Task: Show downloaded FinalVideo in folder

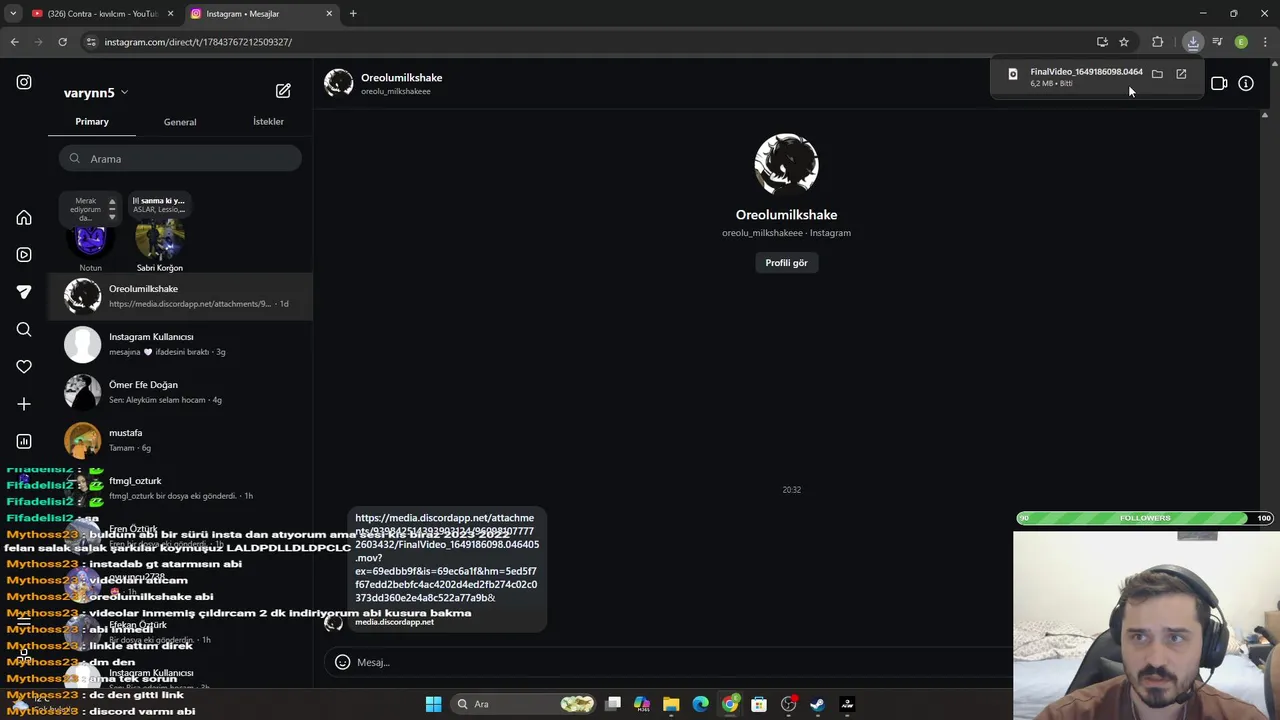Action: click(1157, 74)
